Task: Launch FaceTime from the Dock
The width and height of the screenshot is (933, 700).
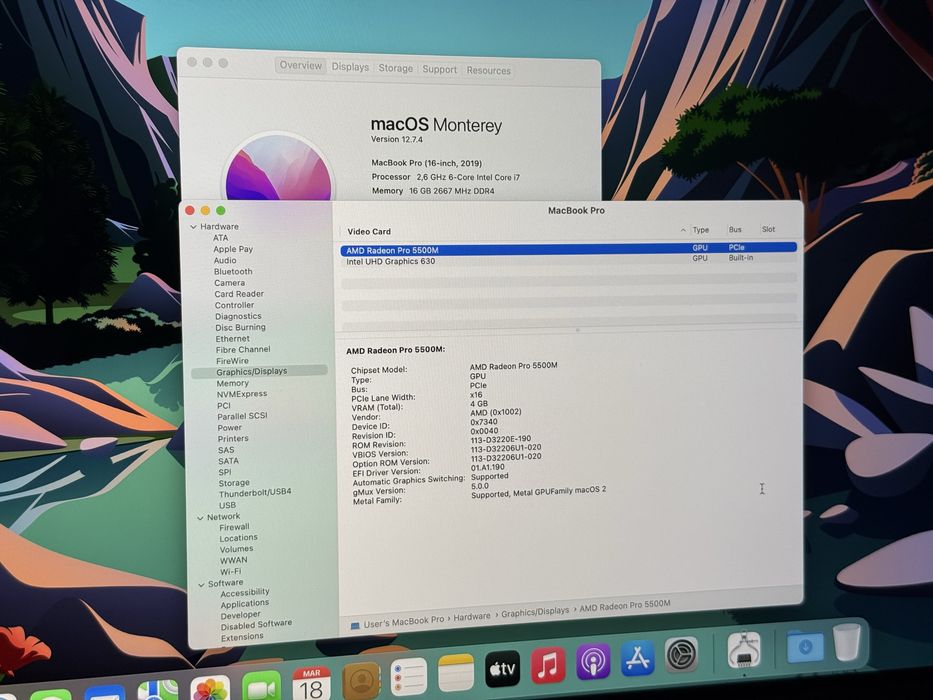Action: tap(261, 686)
